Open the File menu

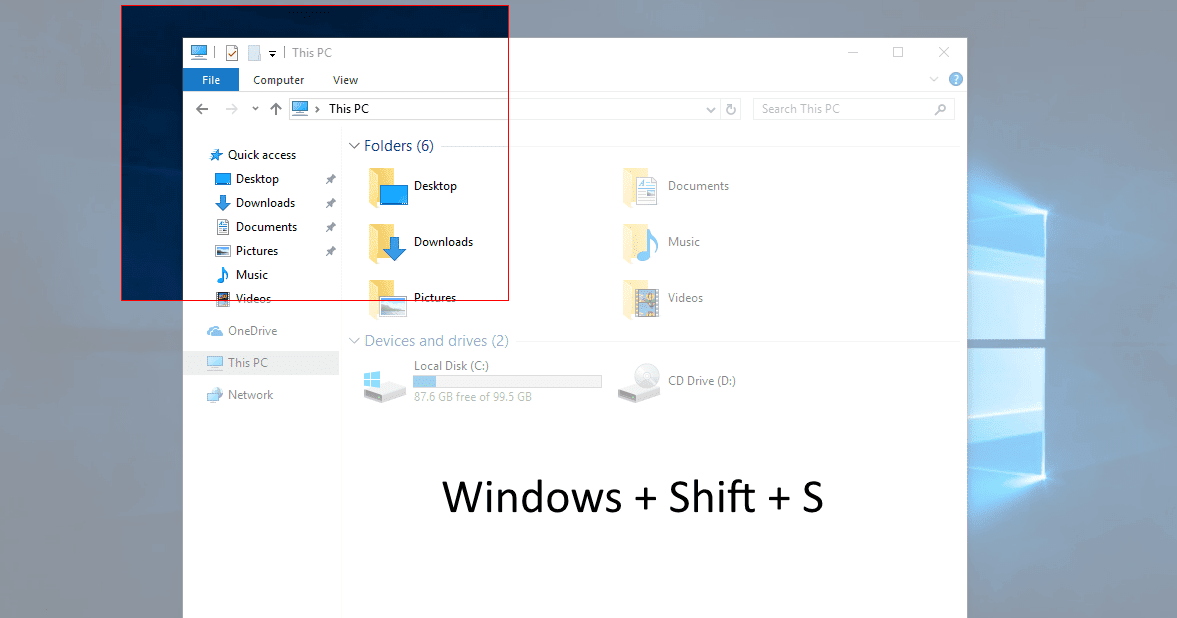[211, 79]
